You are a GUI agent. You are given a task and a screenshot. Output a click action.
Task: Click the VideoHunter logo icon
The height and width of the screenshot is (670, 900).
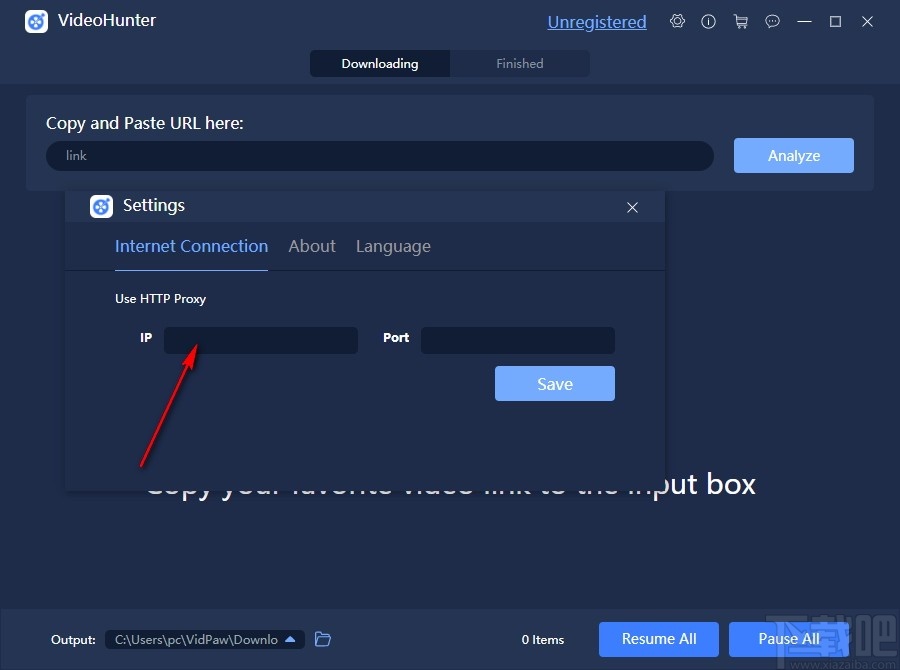[x=36, y=22]
